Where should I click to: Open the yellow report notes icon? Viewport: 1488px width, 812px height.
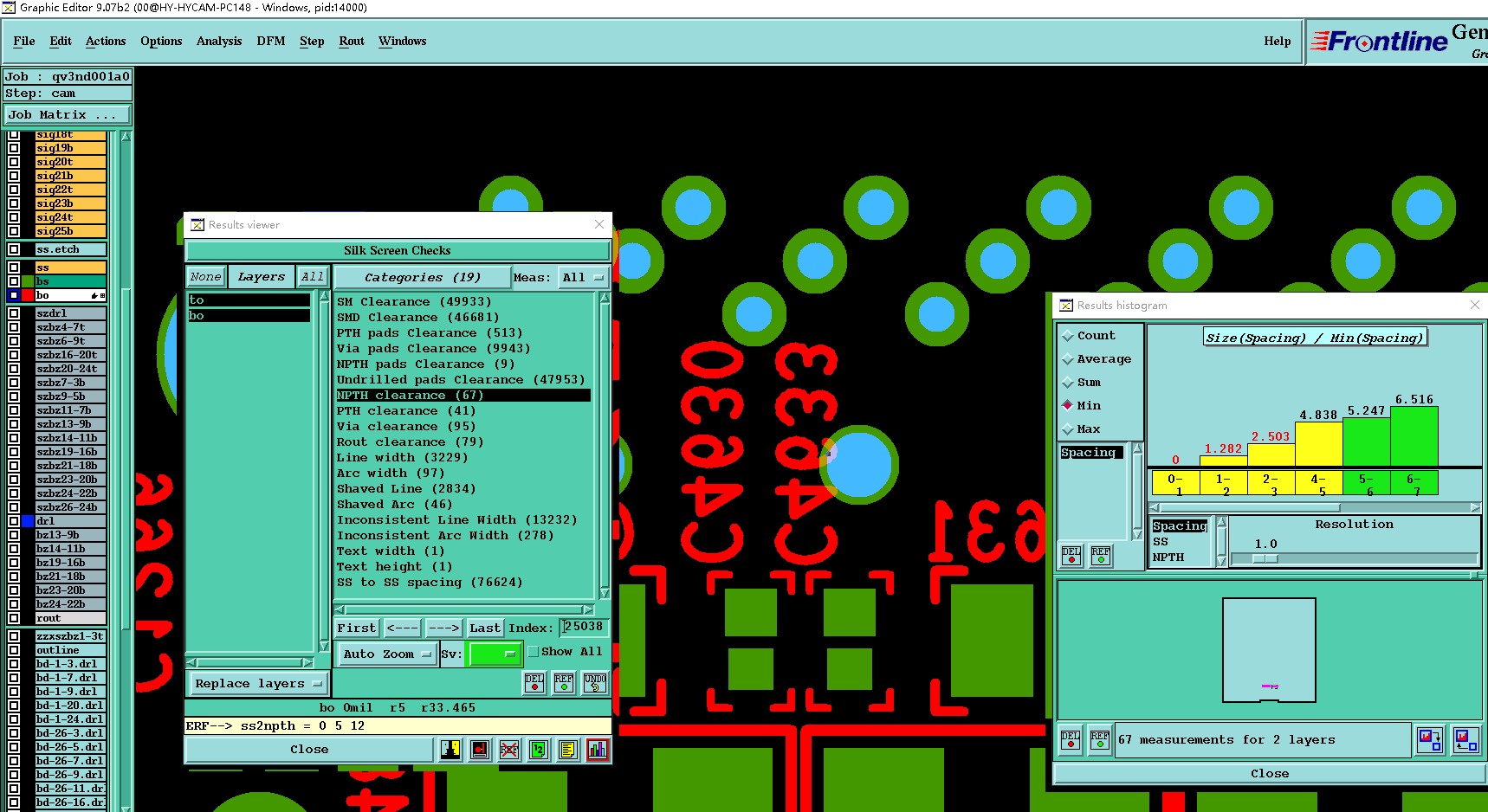(x=568, y=750)
